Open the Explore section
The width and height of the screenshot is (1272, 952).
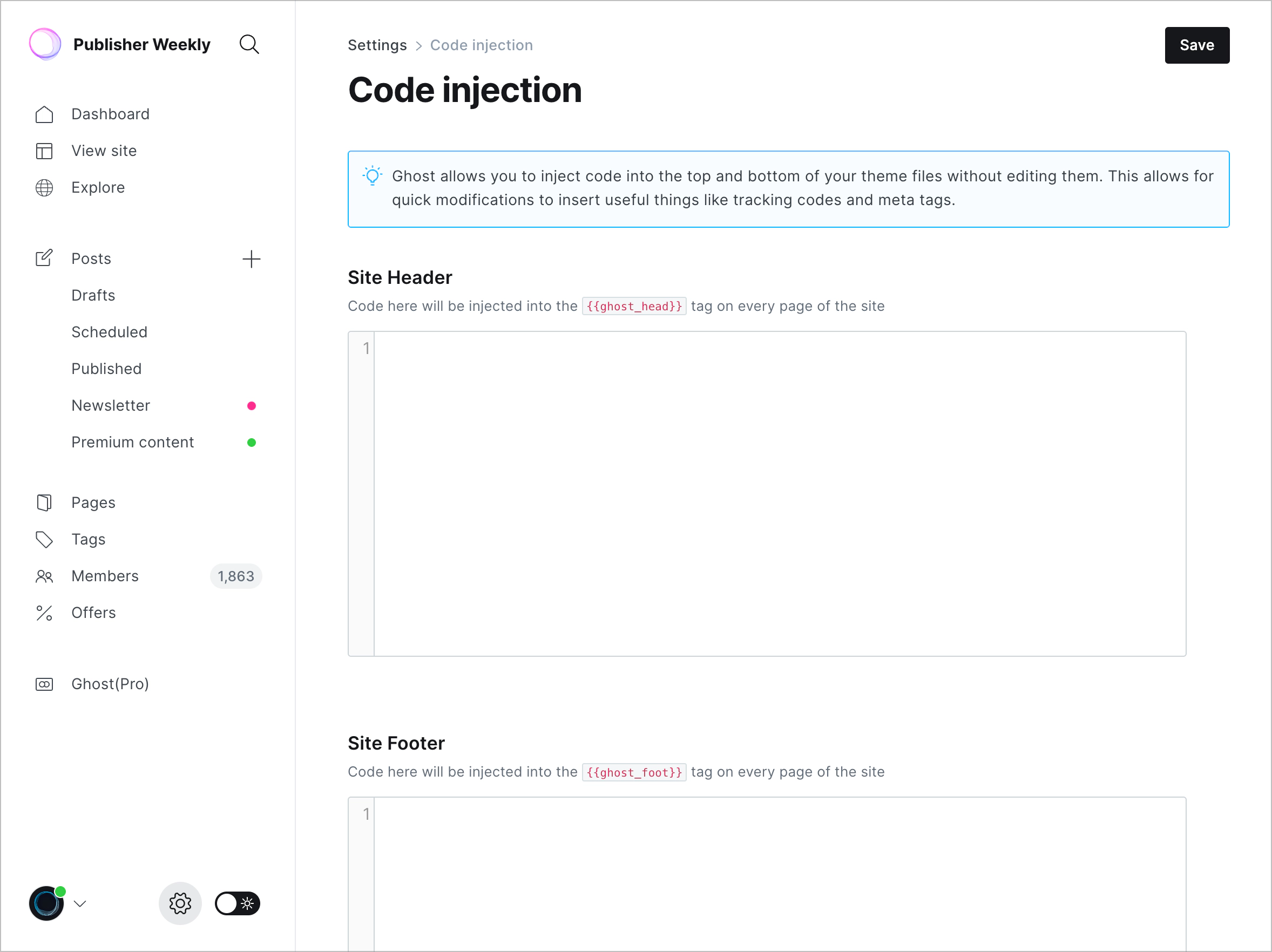(x=97, y=187)
